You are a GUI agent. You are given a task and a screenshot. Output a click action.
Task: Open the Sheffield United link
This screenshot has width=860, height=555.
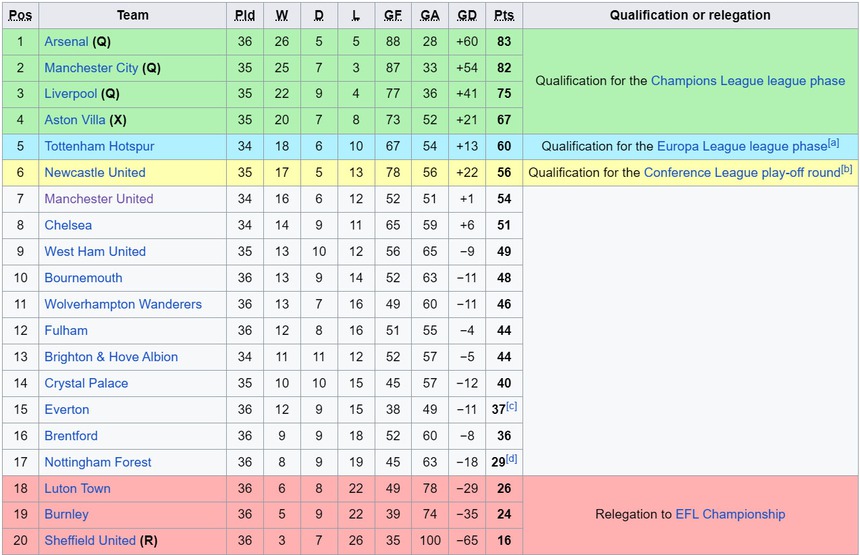[x=89, y=541]
